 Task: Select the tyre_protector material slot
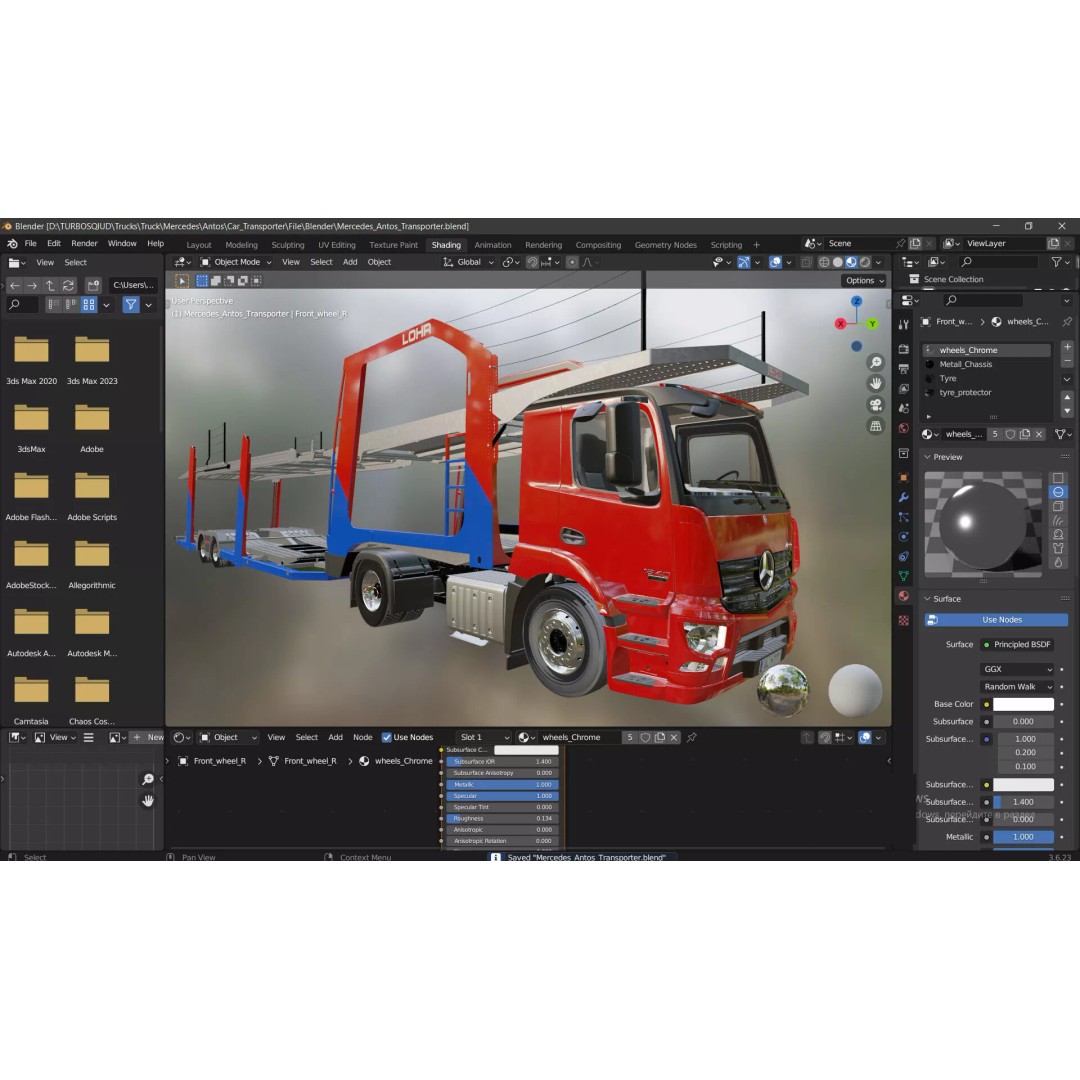[986, 393]
